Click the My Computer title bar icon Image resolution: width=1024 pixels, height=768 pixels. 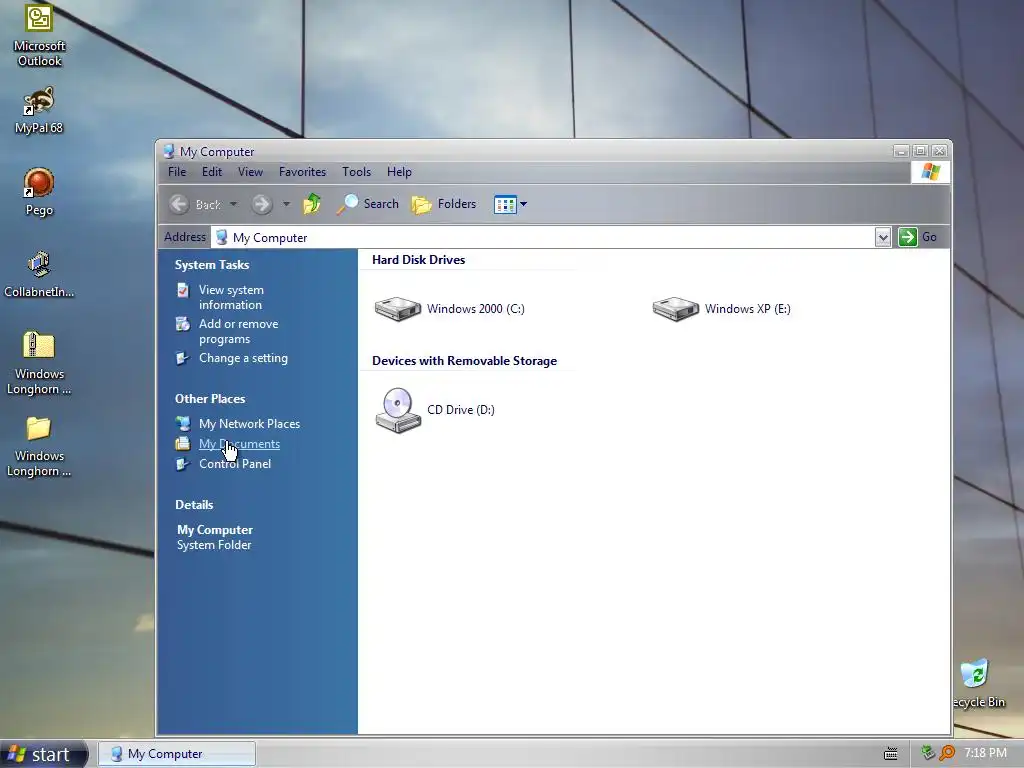(x=169, y=152)
